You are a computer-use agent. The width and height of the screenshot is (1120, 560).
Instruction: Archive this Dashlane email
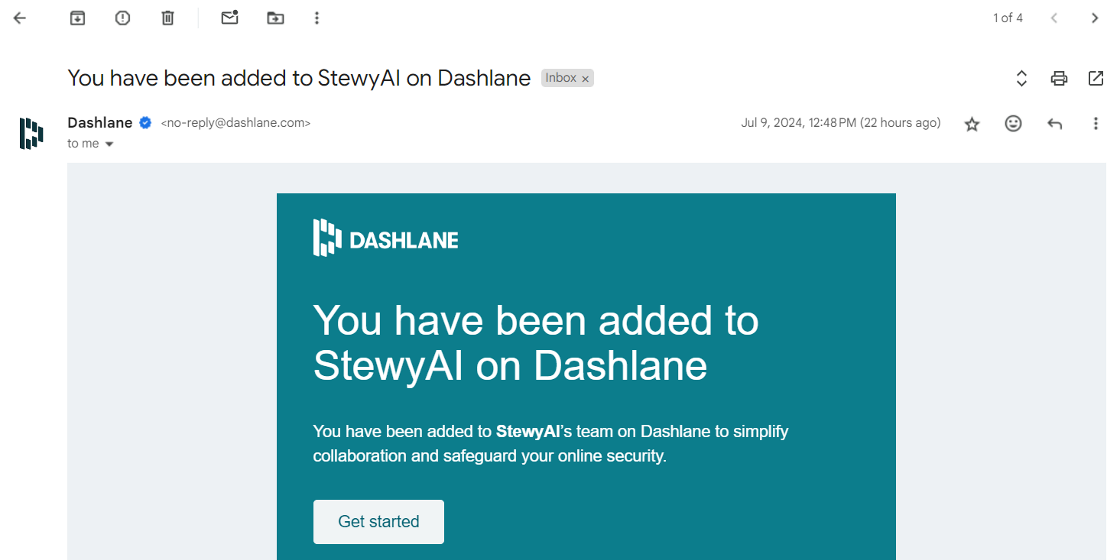77,18
